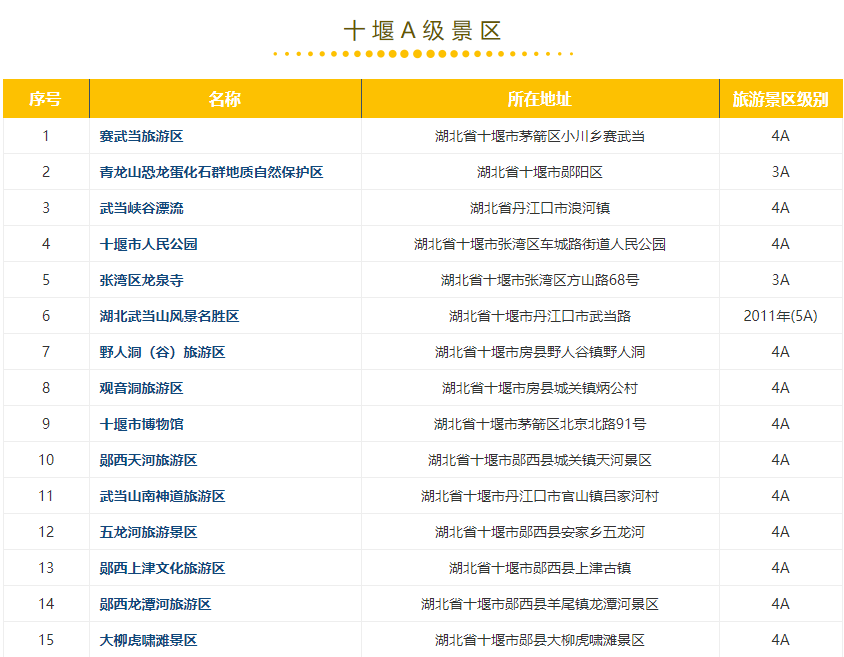Screen dimensions: 844x657
Task: Select address 湖北省十堰市丹江口市官山镇吕家河村
Action: (x=540, y=497)
